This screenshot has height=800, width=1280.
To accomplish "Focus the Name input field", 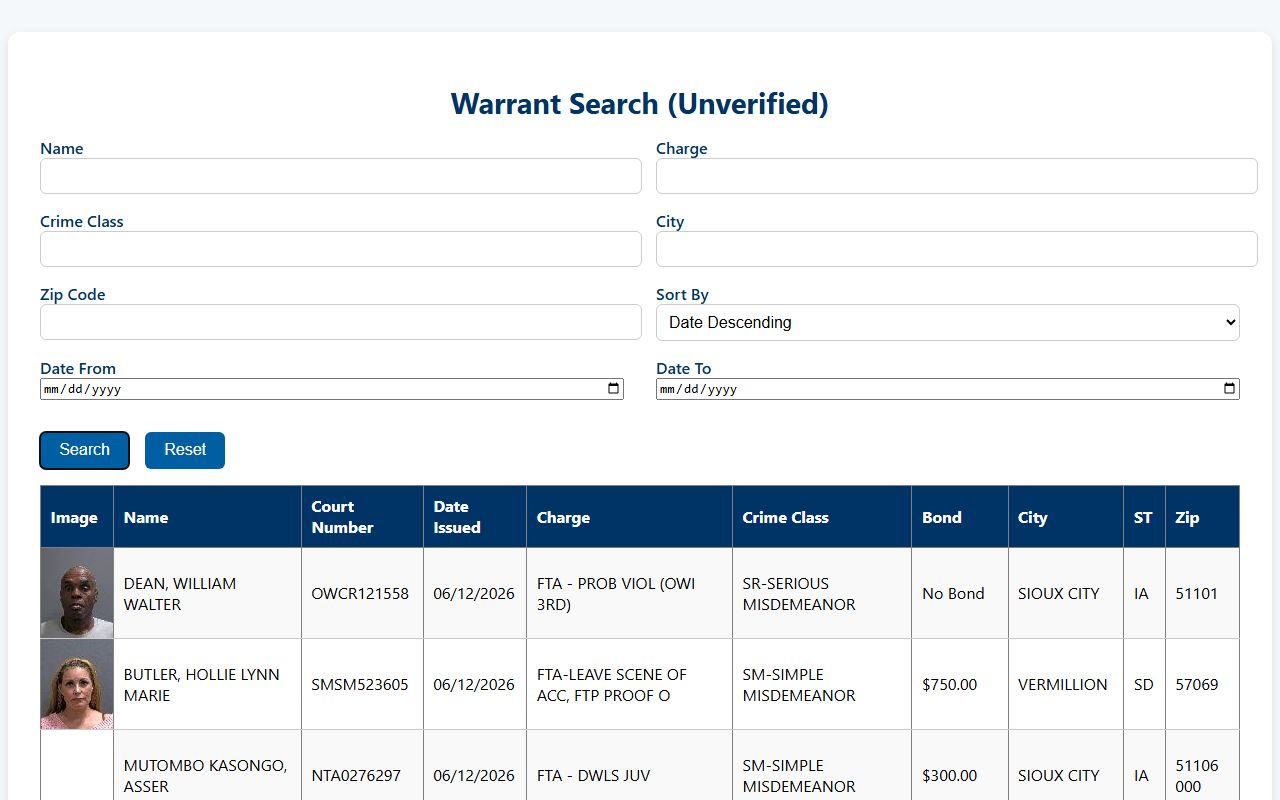I will tap(341, 176).
